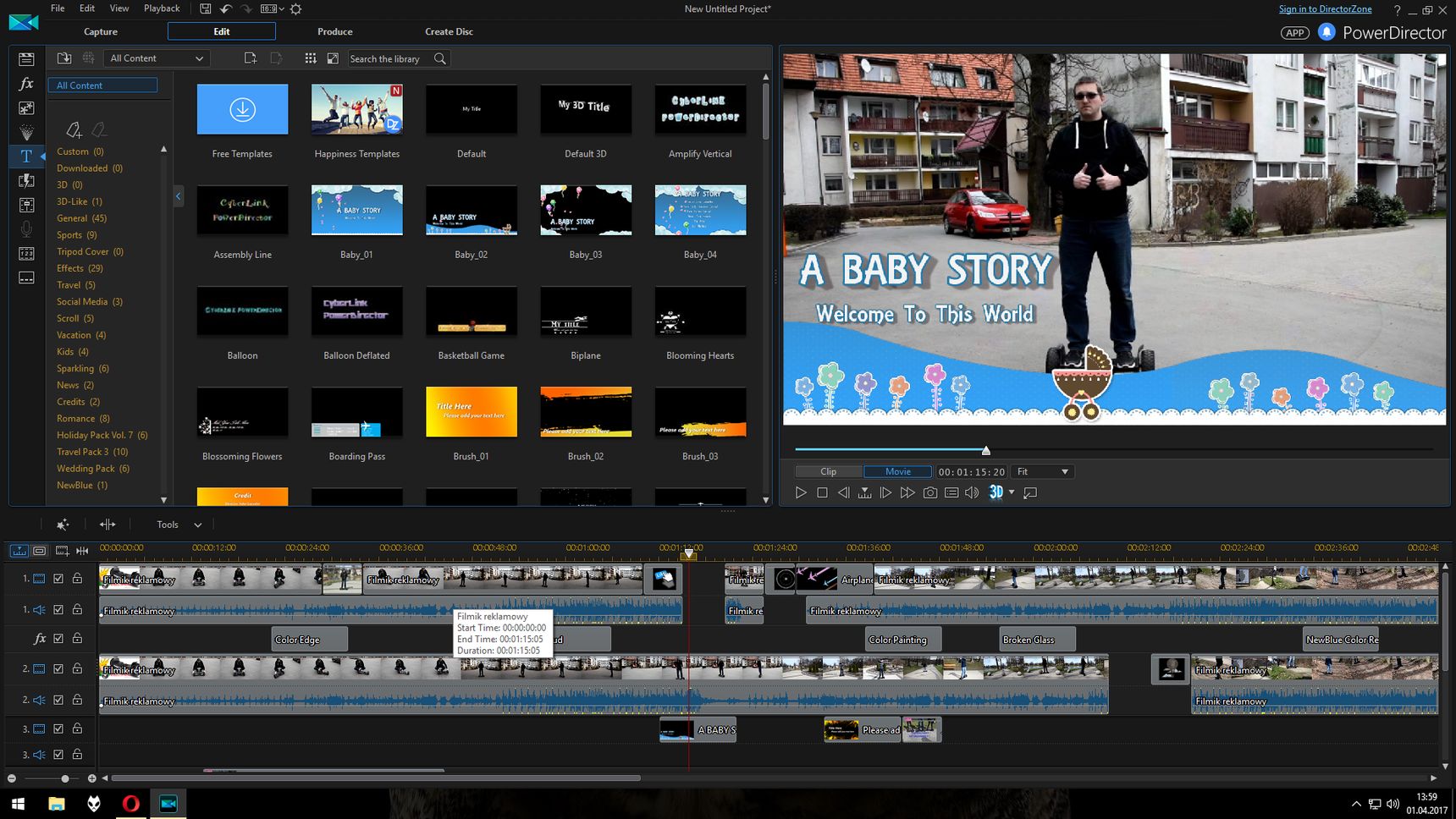Select the Wedding Pack (6) category
This screenshot has width=1456, height=819.
(x=93, y=468)
